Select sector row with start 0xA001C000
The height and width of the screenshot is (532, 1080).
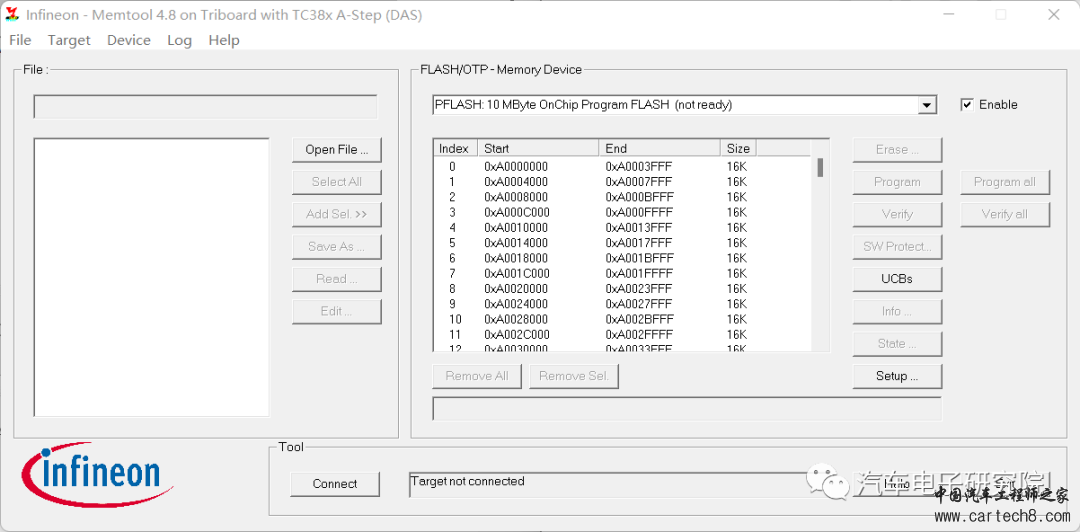[622, 274]
